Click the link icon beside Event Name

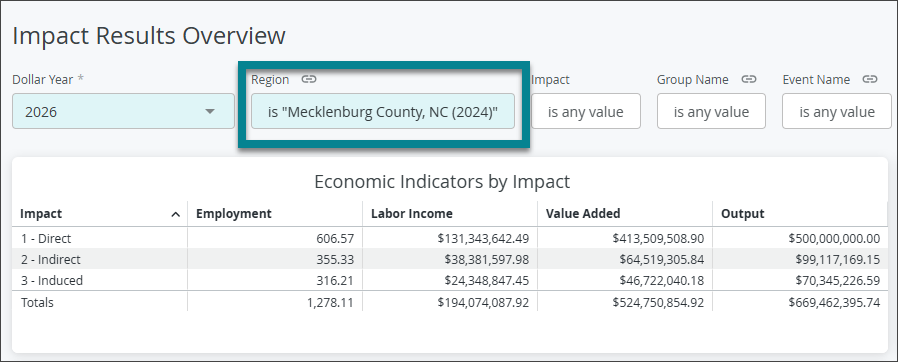pyautogui.click(x=870, y=80)
